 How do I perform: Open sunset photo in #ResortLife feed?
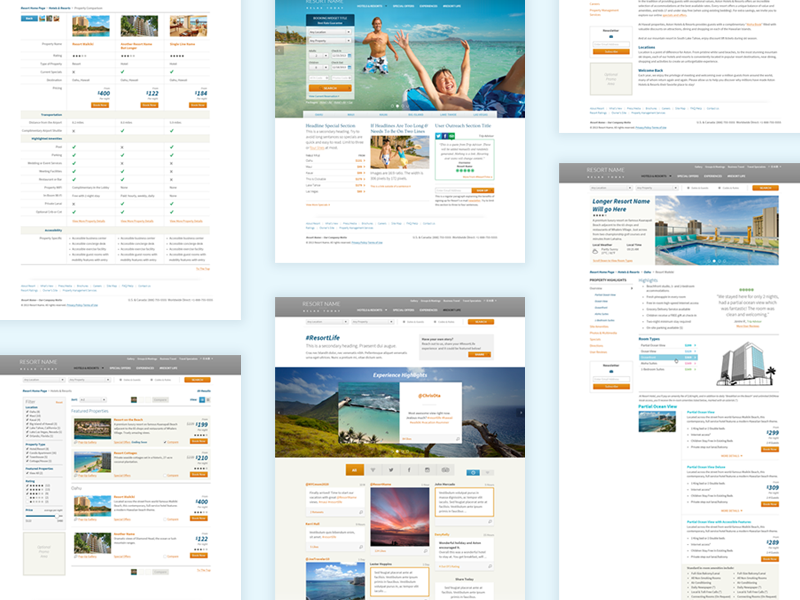tap(399, 517)
